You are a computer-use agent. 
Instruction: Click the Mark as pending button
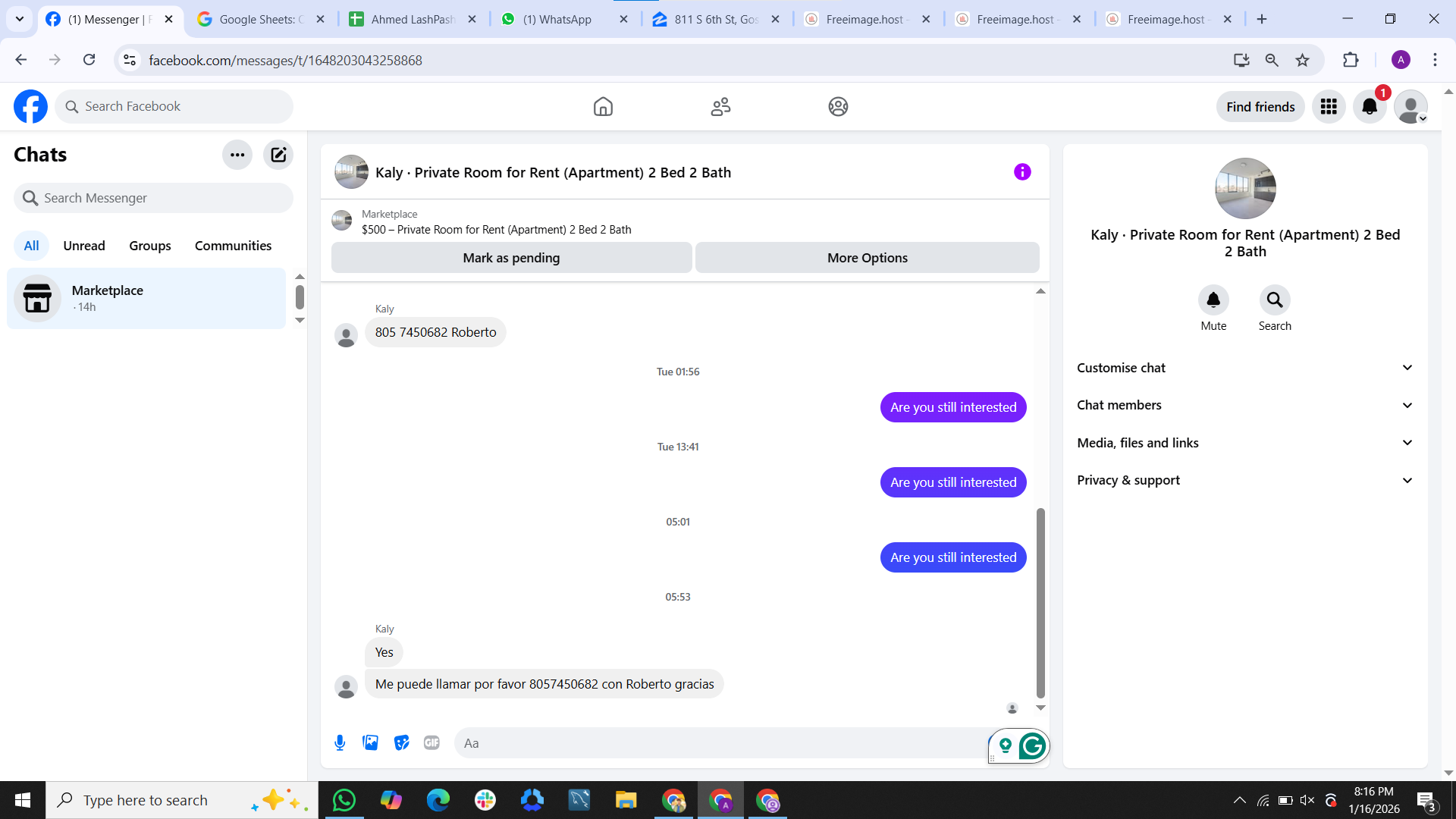[511, 258]
